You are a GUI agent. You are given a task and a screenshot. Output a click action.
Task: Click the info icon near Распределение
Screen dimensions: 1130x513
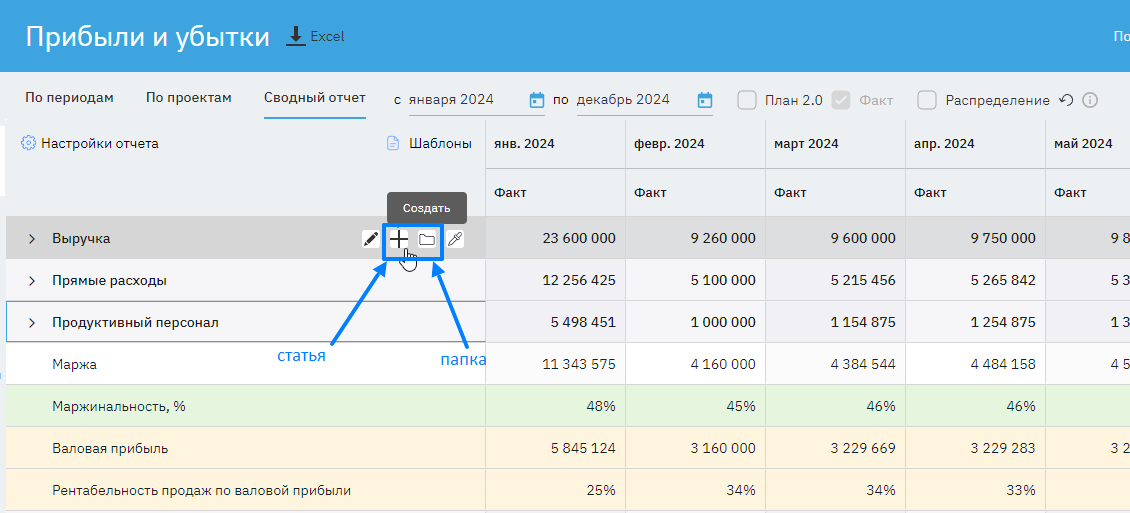click(1090, 100)
